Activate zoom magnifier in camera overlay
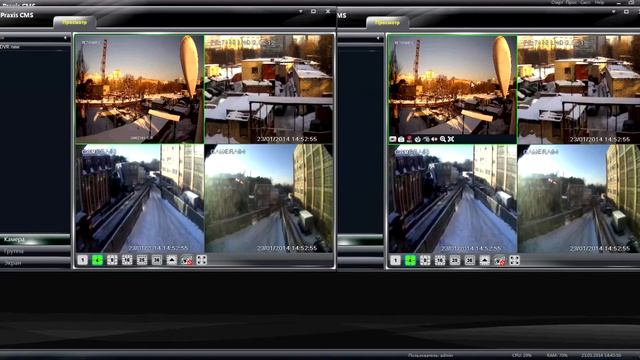Image resolution: width=640 pixels, height=360 pixels. tap(443, 139)
